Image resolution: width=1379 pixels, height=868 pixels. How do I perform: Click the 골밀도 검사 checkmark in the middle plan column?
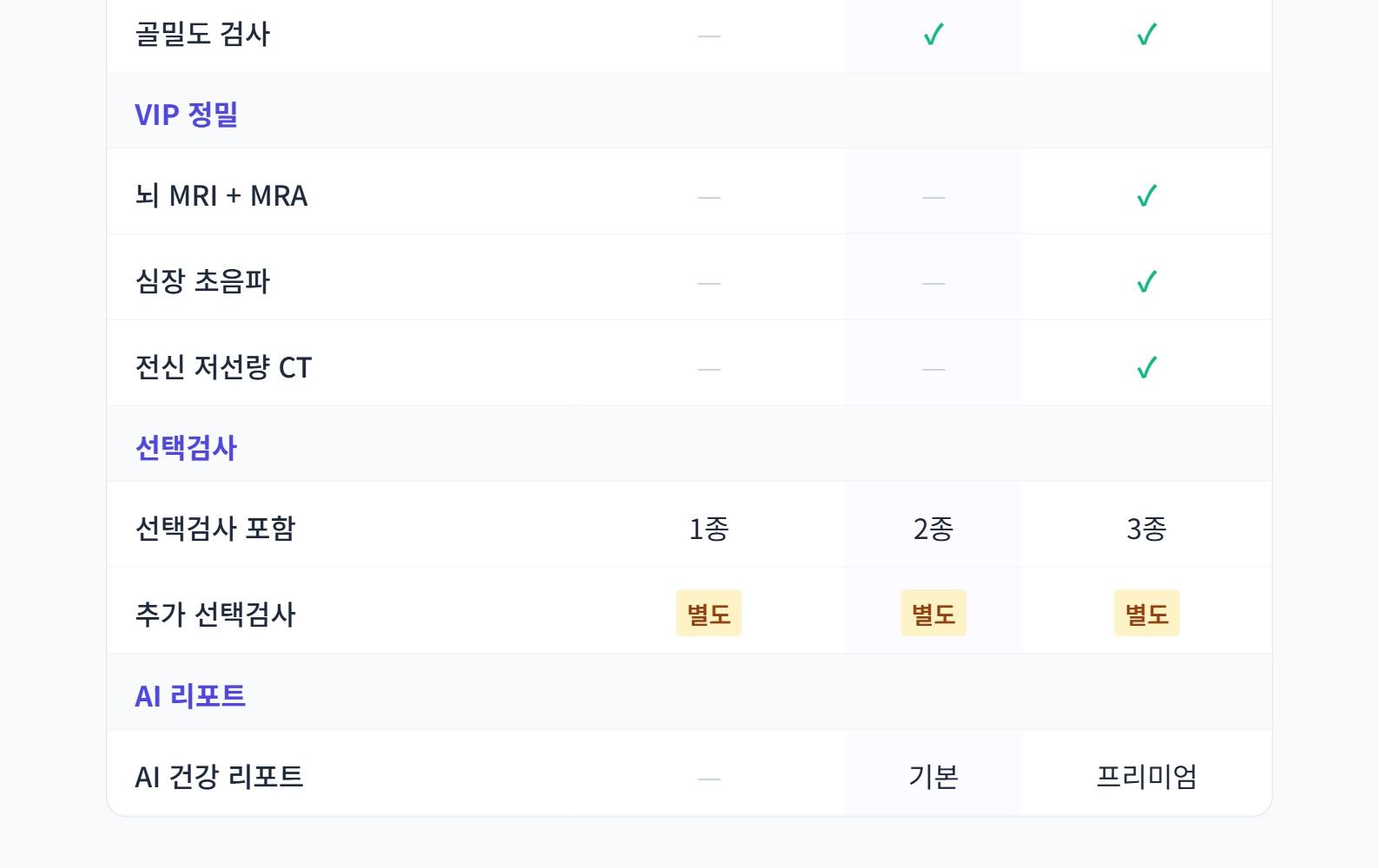click(934, 35)
